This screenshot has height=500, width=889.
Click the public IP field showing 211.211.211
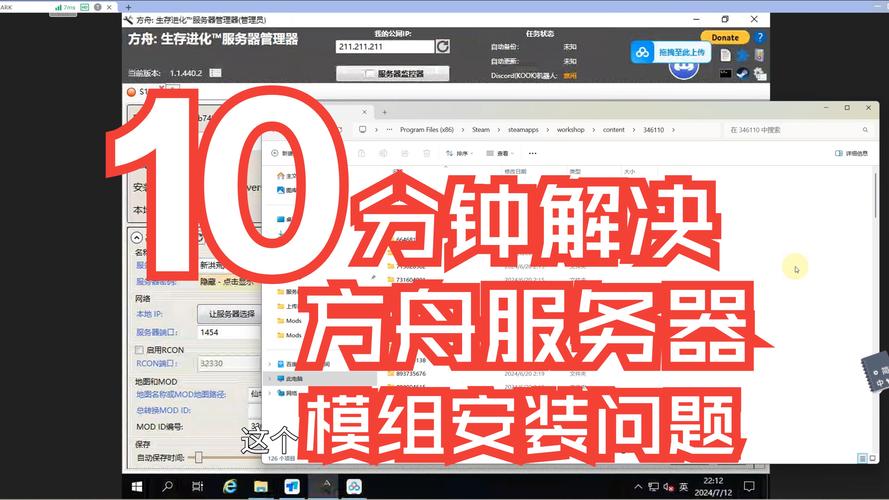[384, 46]
